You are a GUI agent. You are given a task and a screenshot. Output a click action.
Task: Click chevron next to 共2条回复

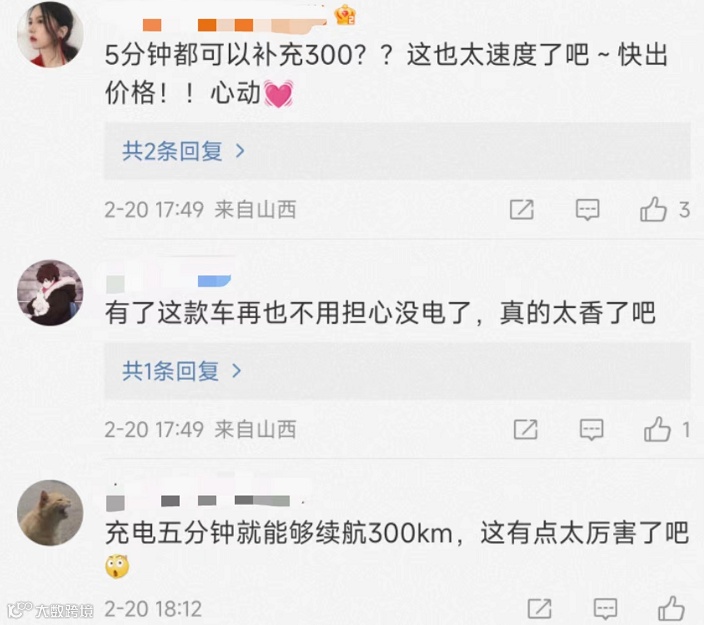click(x=240, y=151)
